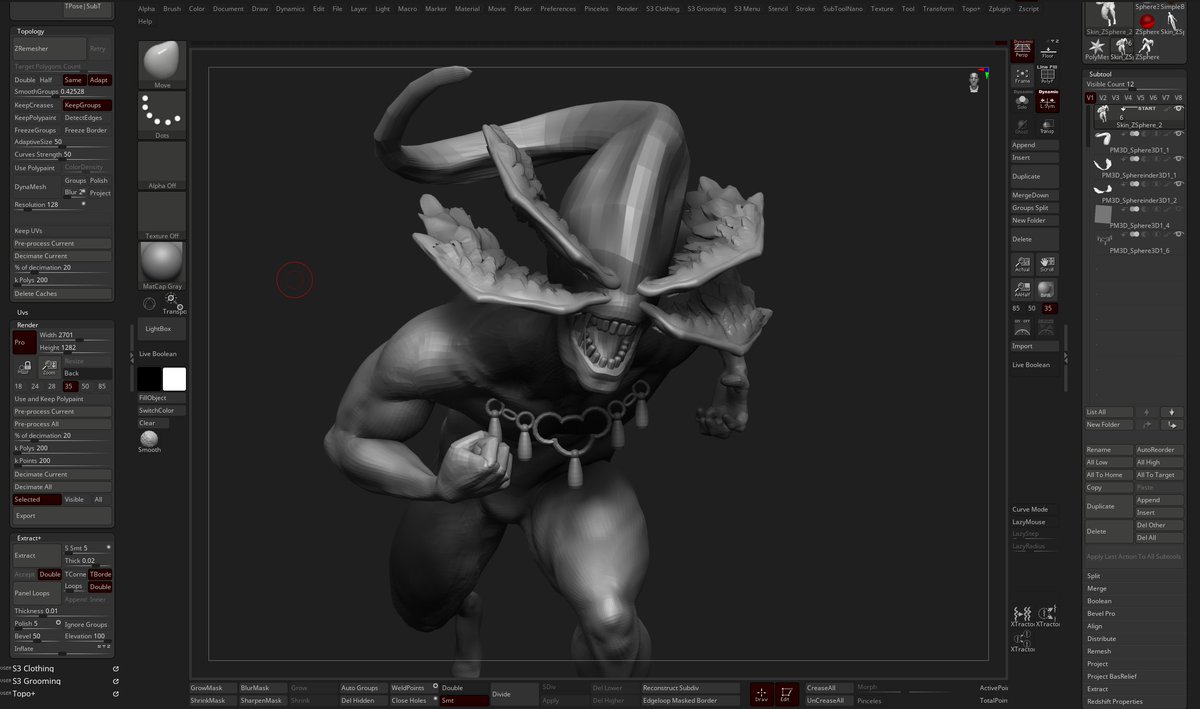The width and height of the screenshot is (1200, 709).
Task: Select the Smooth brush icon
Action: tap(149, 441)
